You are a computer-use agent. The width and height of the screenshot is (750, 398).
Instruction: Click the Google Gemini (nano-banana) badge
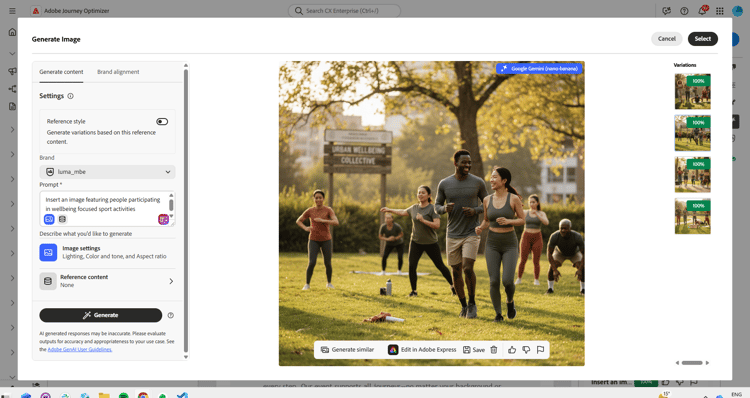(540, 68)
